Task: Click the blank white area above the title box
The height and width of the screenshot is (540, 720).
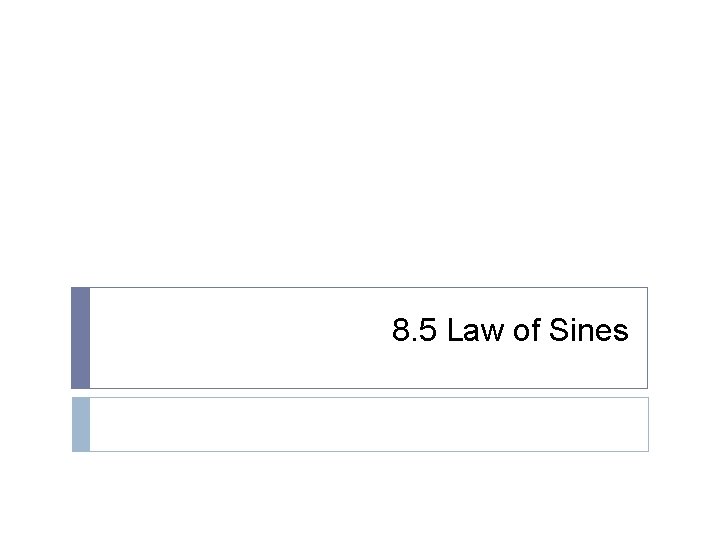Action: coord(360,150)
